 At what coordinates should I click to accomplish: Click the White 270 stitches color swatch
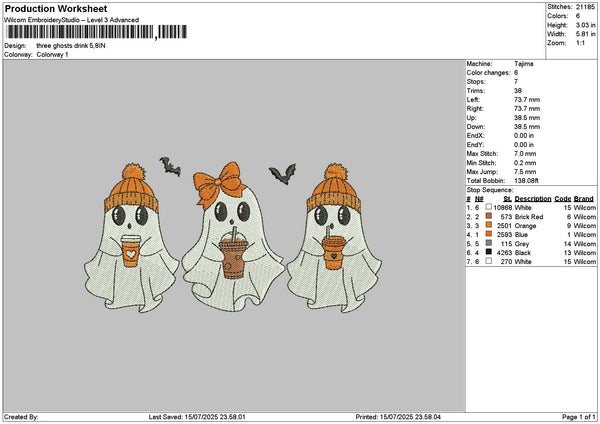click(489, 261)
